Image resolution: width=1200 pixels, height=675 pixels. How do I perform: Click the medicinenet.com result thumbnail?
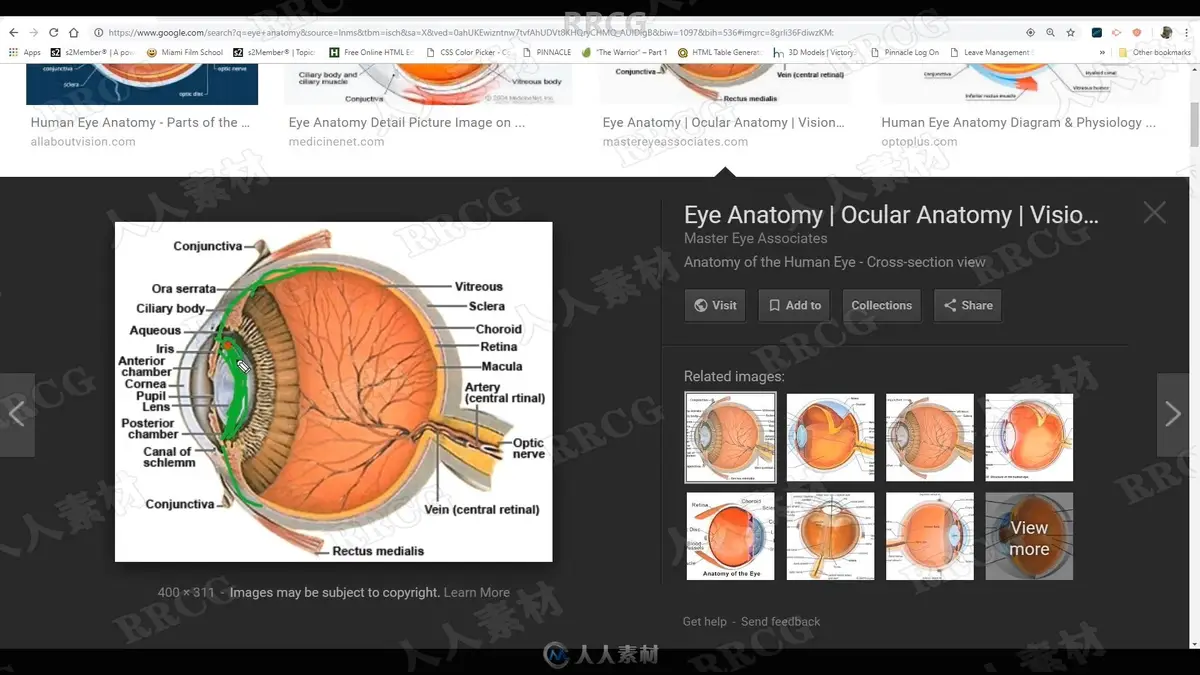coord(428,84)
